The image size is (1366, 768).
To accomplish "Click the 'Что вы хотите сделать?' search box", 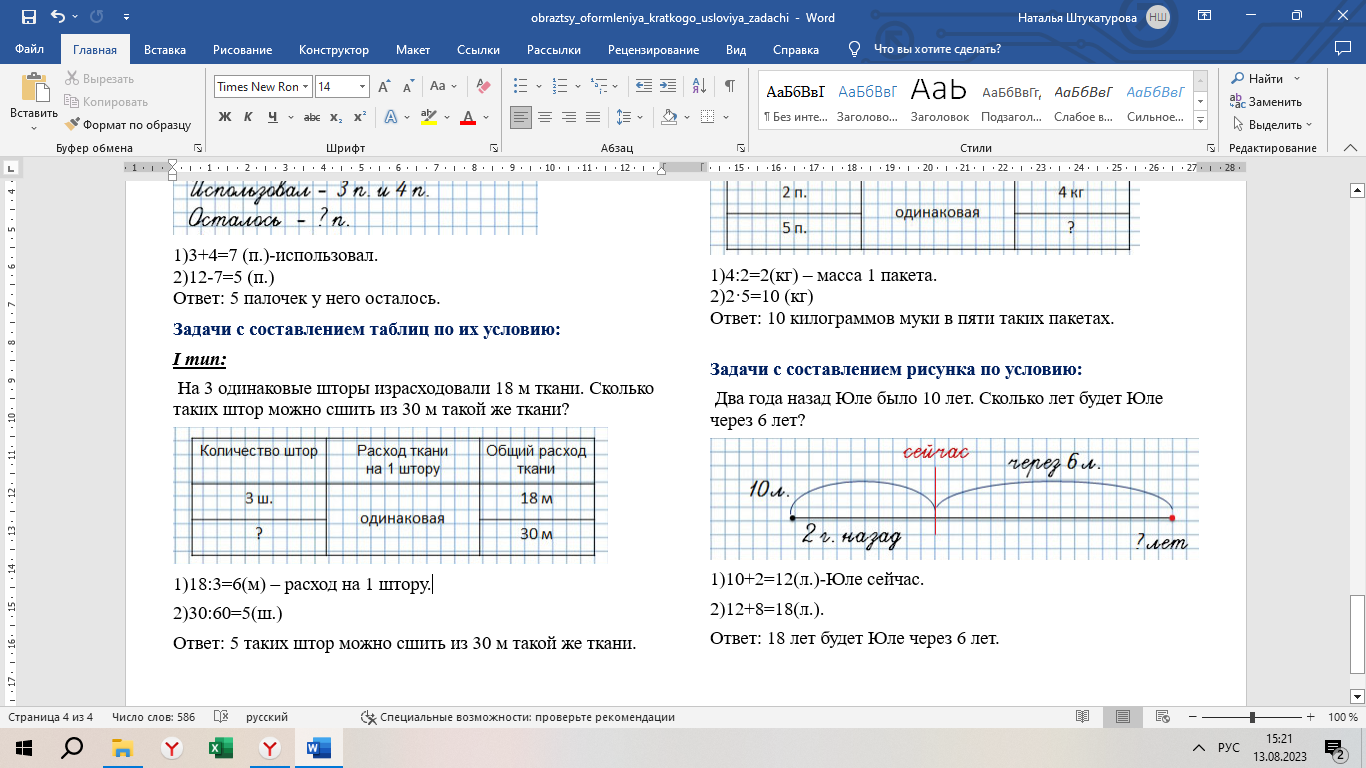I will [x=936, y=49].
